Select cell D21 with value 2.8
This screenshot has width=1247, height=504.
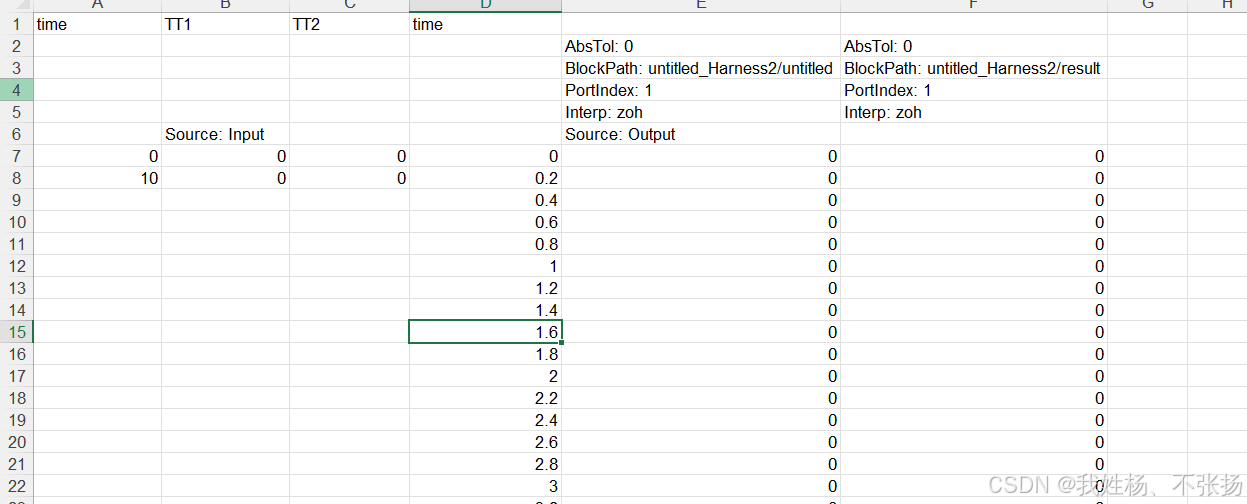point(485,464)
